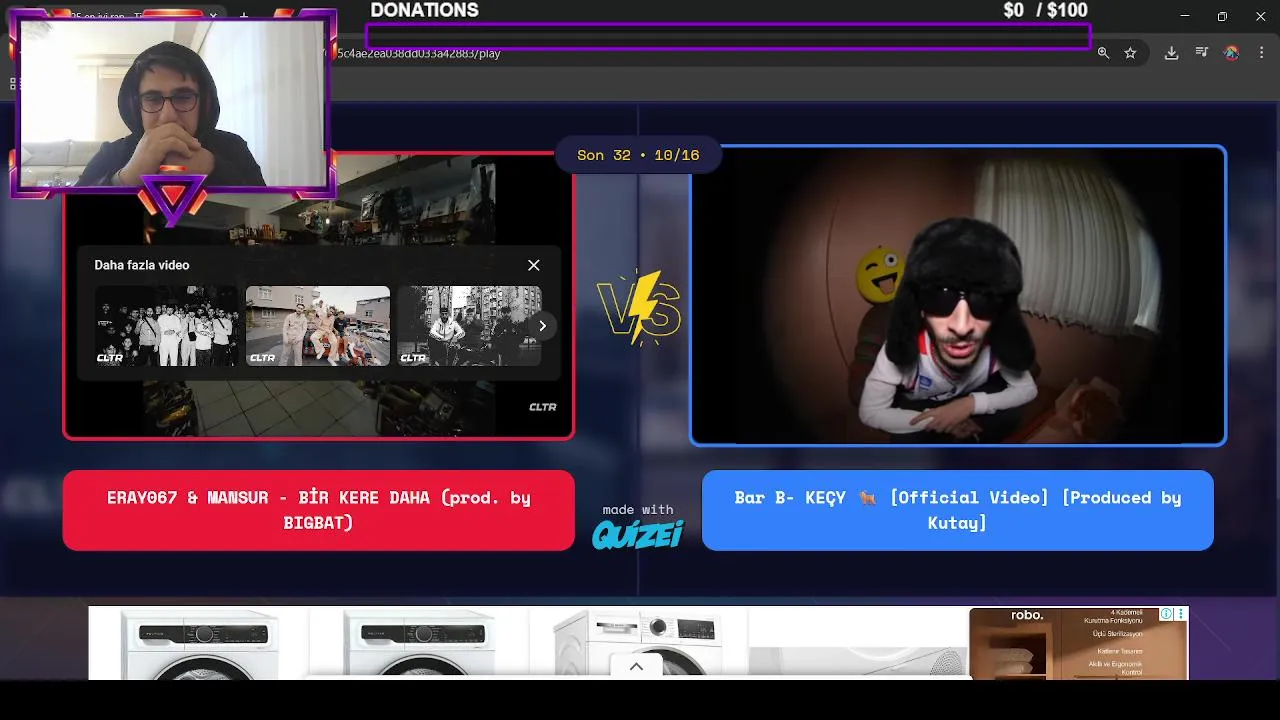Screen dimensions: 1280x720
Task: Play the Bar B- KEÇY video on right
Action: pos(958,295)
